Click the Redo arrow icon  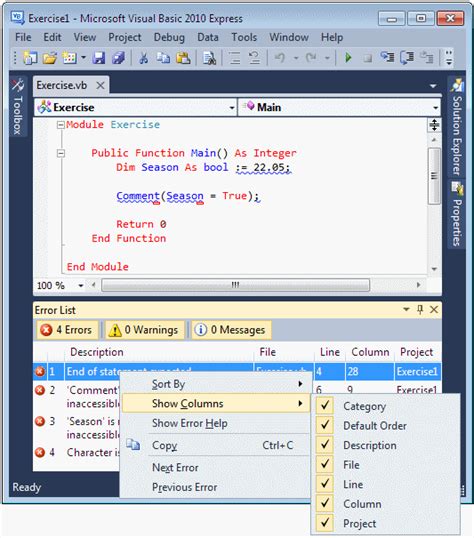tap(311, 58)
